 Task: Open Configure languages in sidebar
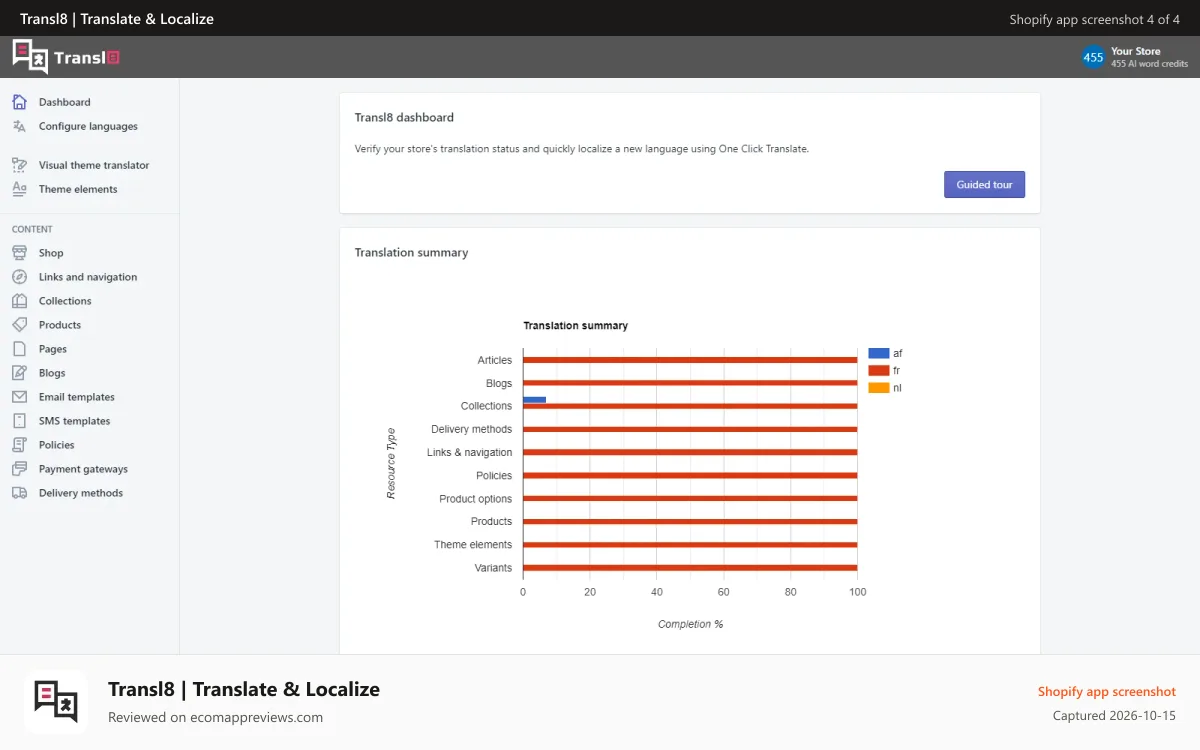click(88, 126)
